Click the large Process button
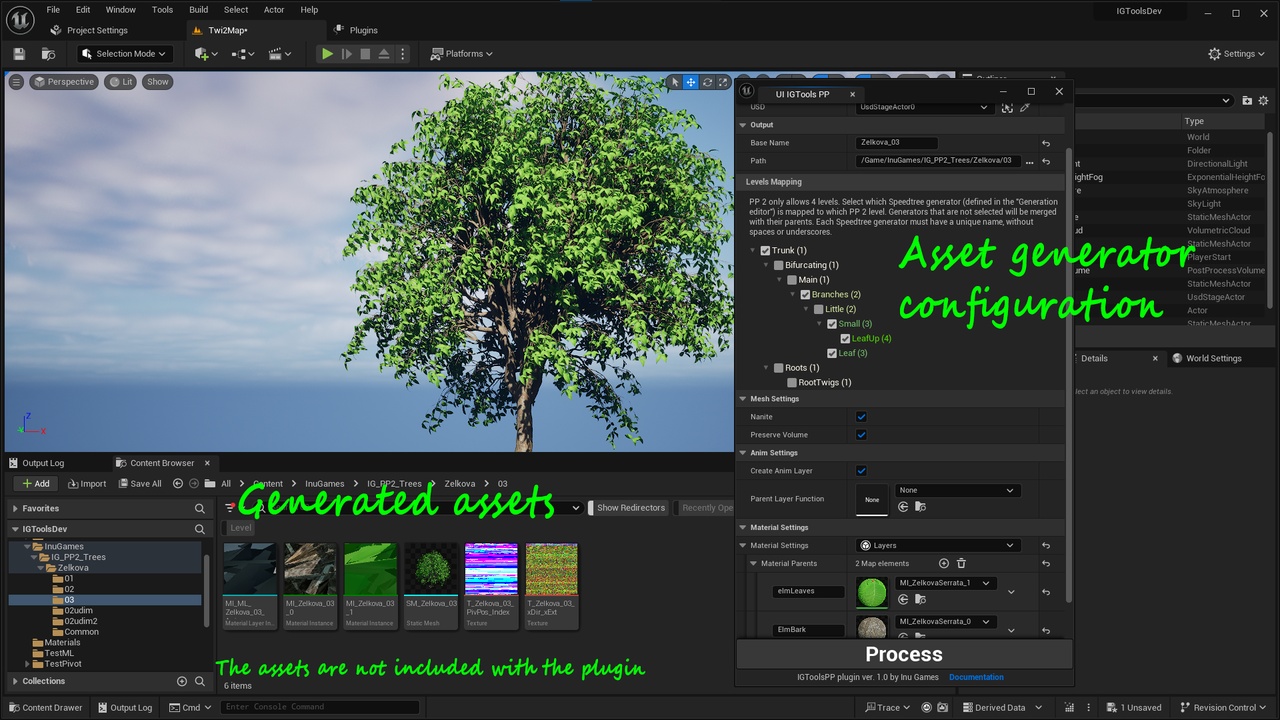Viewport: 1280px width, 720px height. tap(904, 654)
